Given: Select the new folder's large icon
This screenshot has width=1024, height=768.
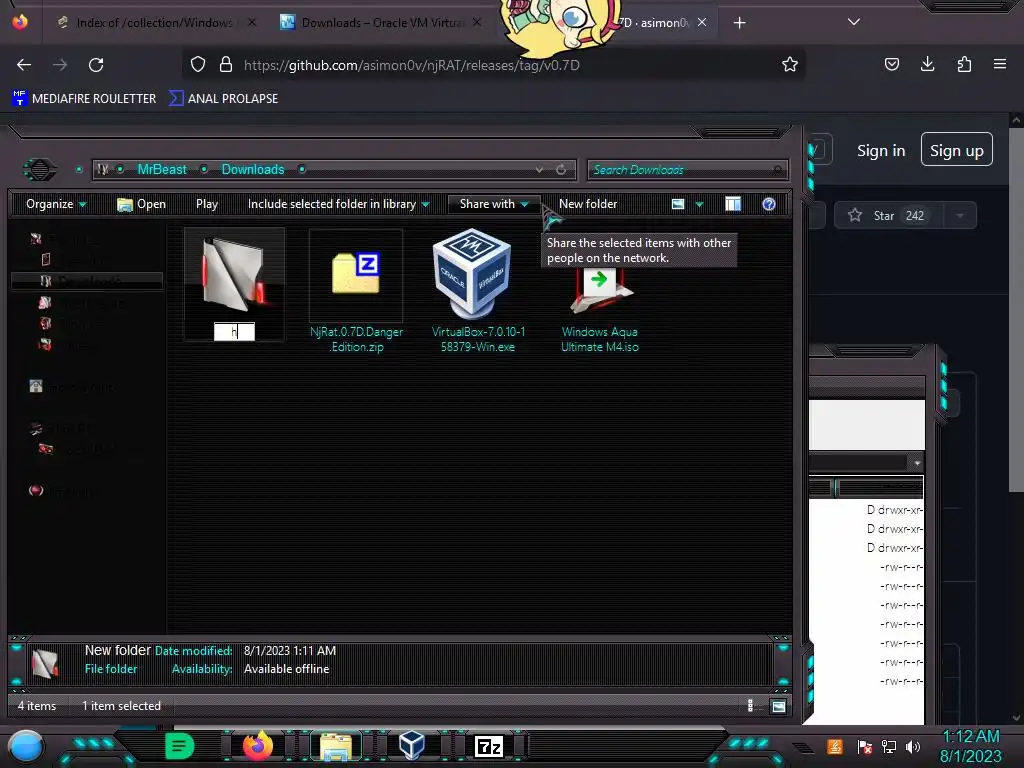Looking at the screenshot, I should coord(234,274).
